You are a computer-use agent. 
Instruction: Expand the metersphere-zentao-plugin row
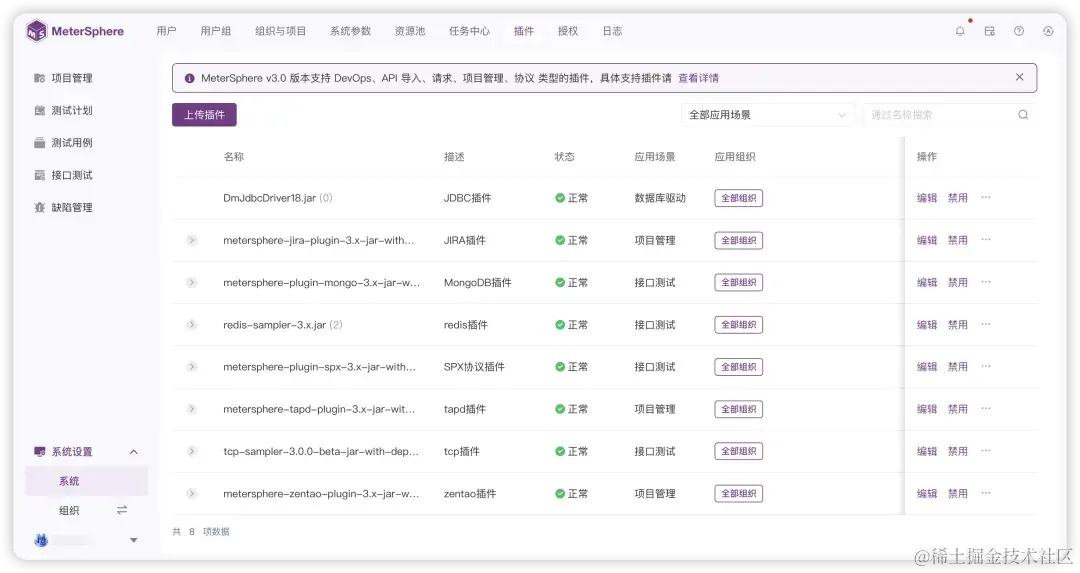pos(191,494)
